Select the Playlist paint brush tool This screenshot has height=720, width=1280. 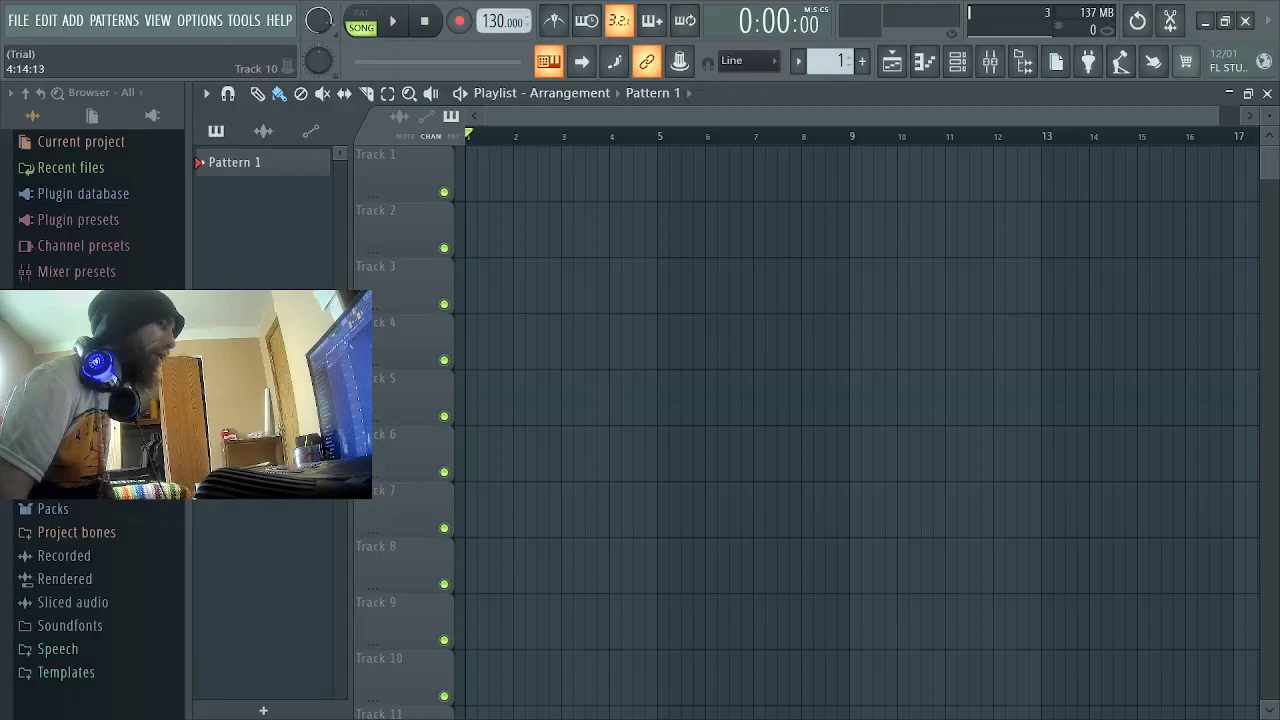coord(279,93)
